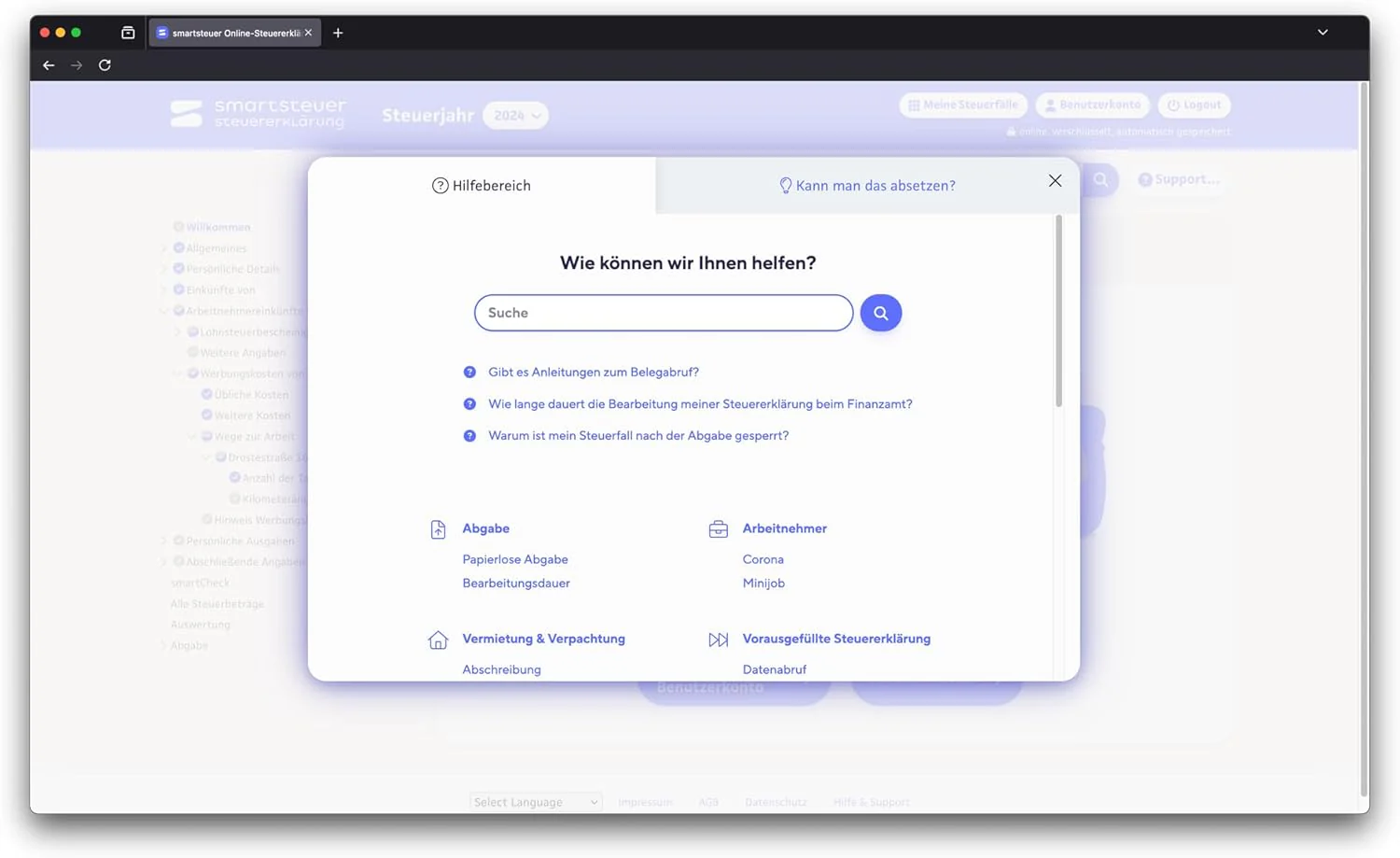
Task: Click the Abgabe document upload icon
Action: [x=438, y=529]
